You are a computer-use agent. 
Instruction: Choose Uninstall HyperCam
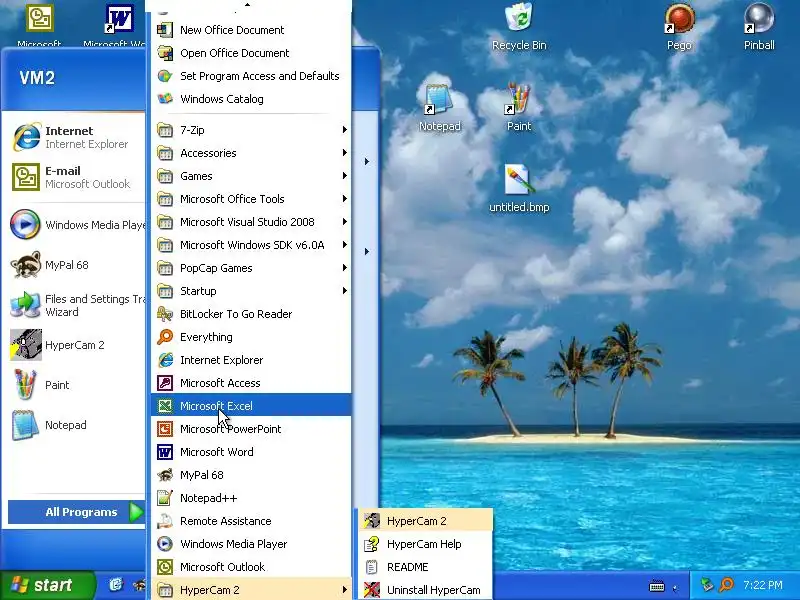tap(426, 589)
